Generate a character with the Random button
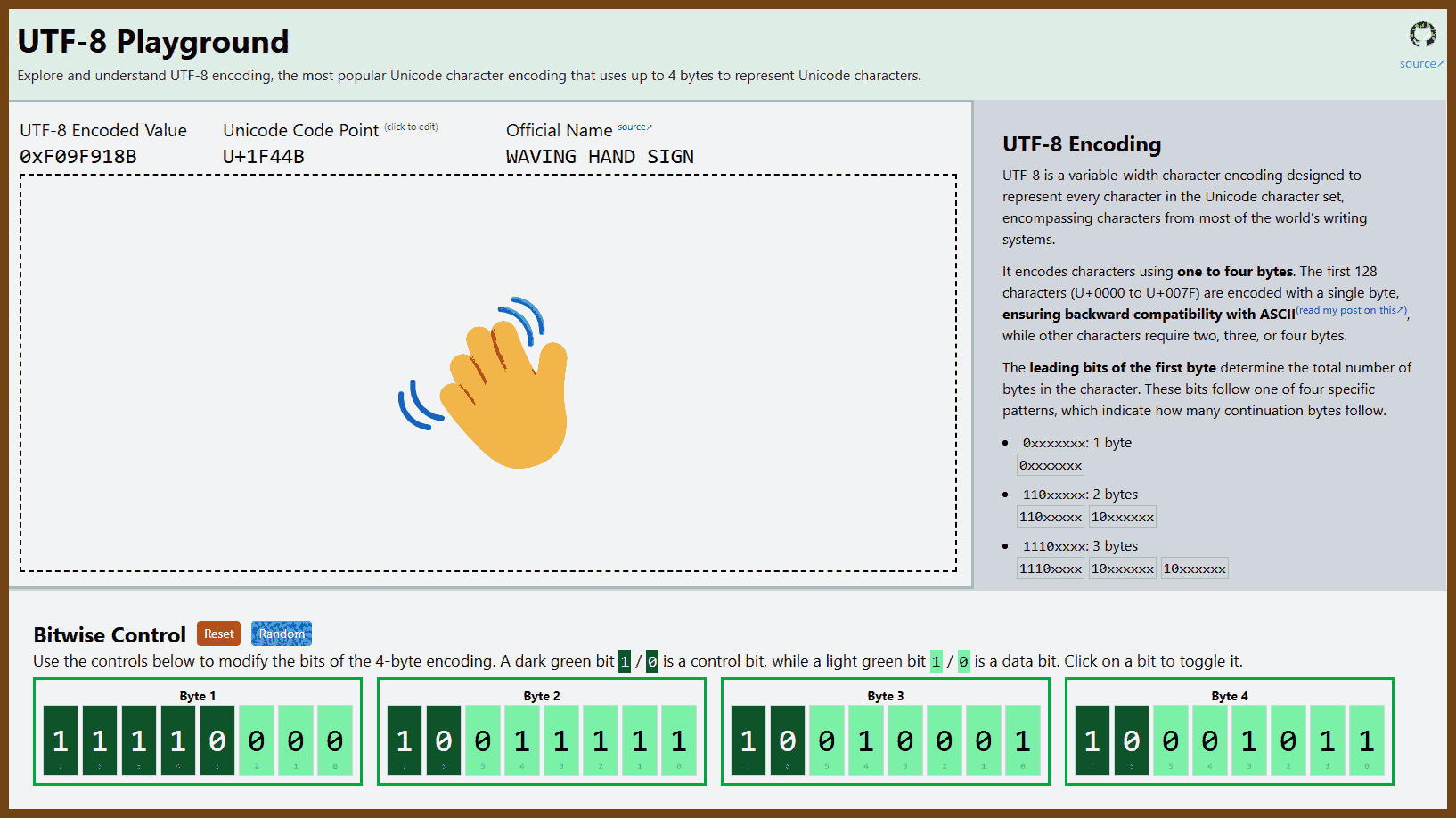 (x=281, y=634)
